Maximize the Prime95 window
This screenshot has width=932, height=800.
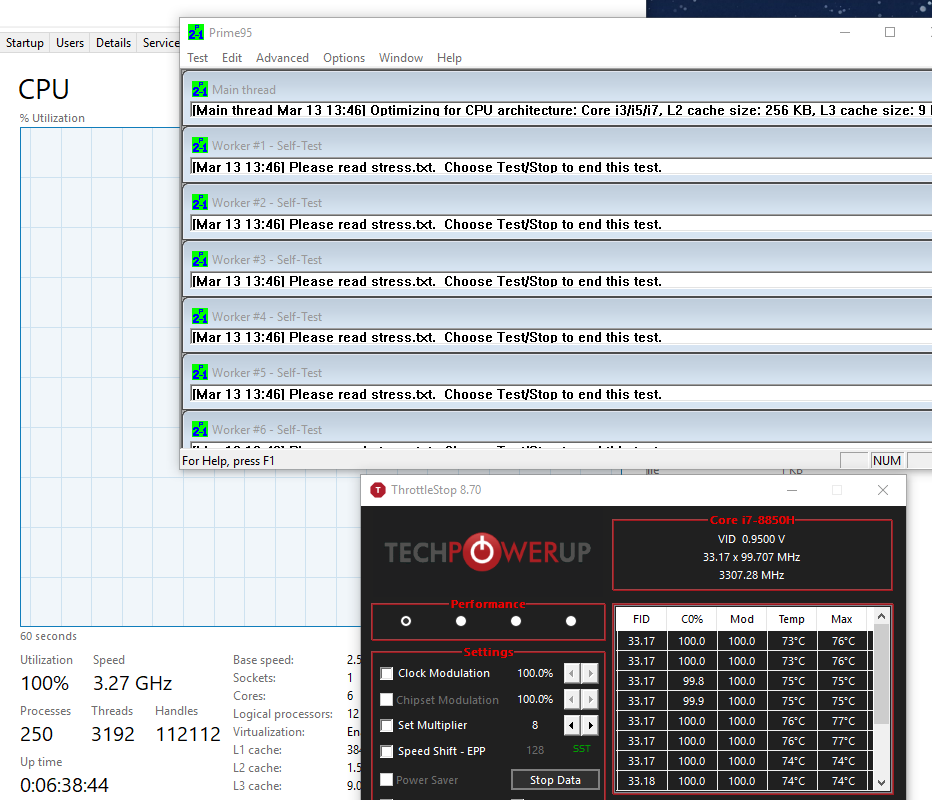point(890,32)
